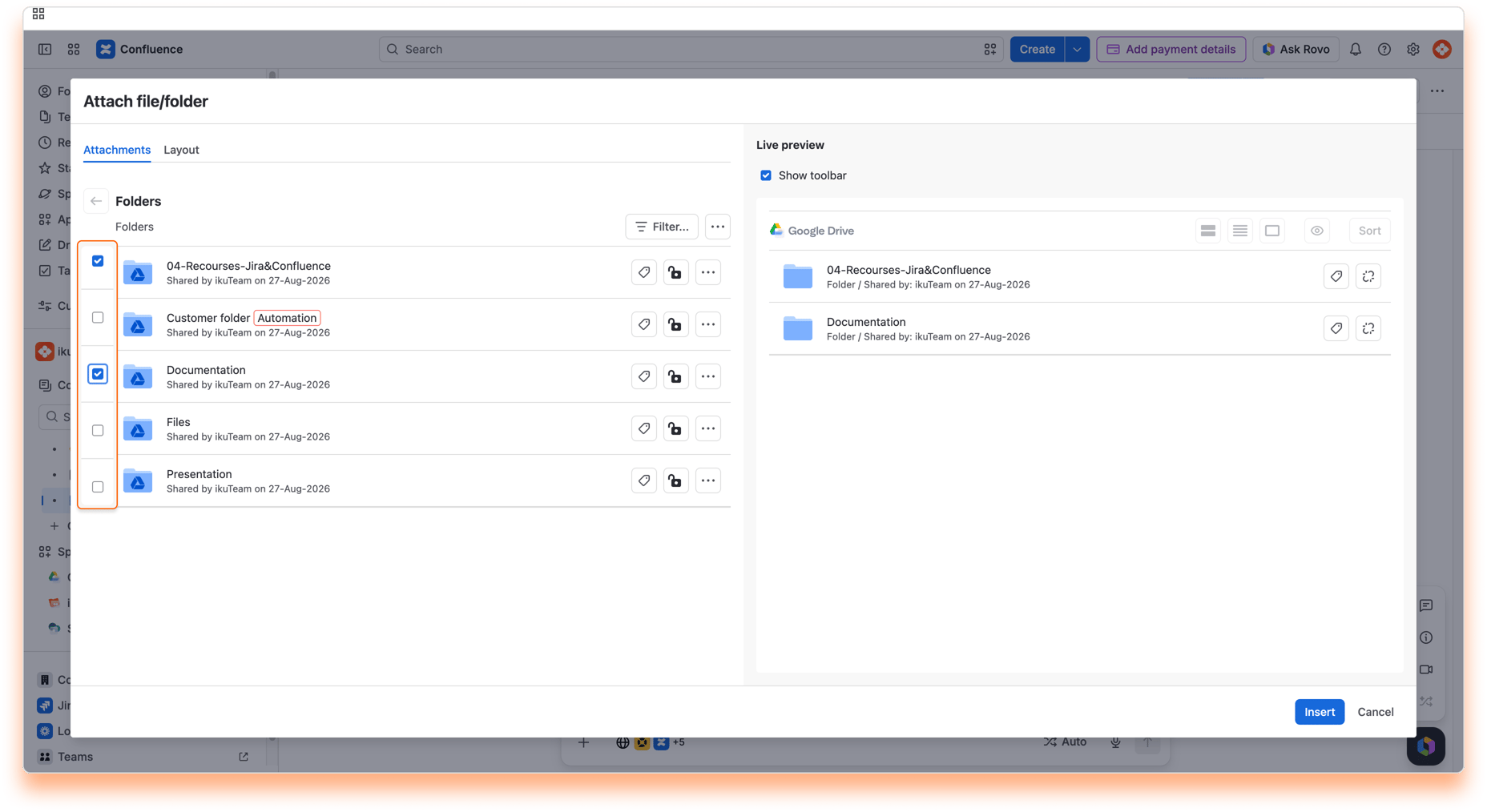Screen dimensions: 1487x812
Task: Open Confluence notifications bell
Action: tap(1356, 49)
